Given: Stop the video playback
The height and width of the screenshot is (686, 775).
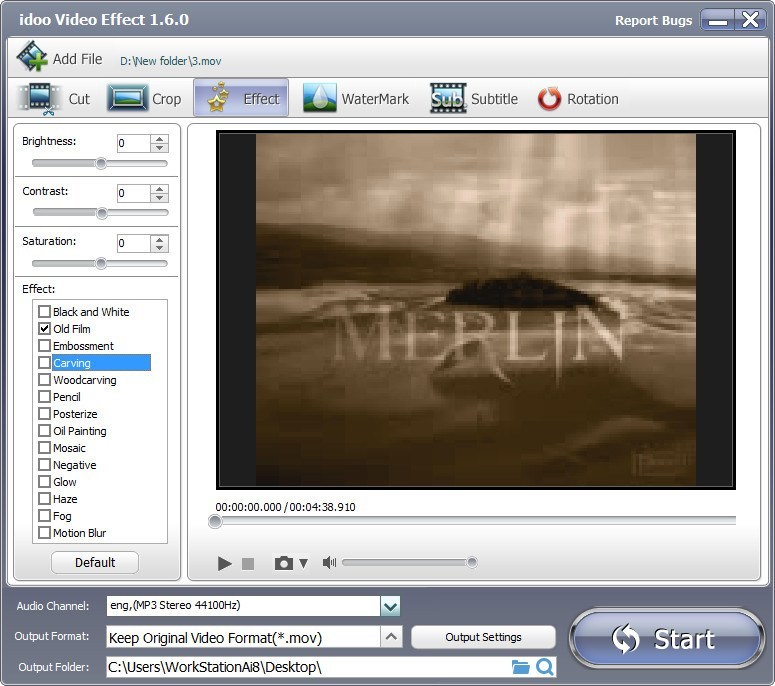Looking at the screenshot, I should pos(248,563).
